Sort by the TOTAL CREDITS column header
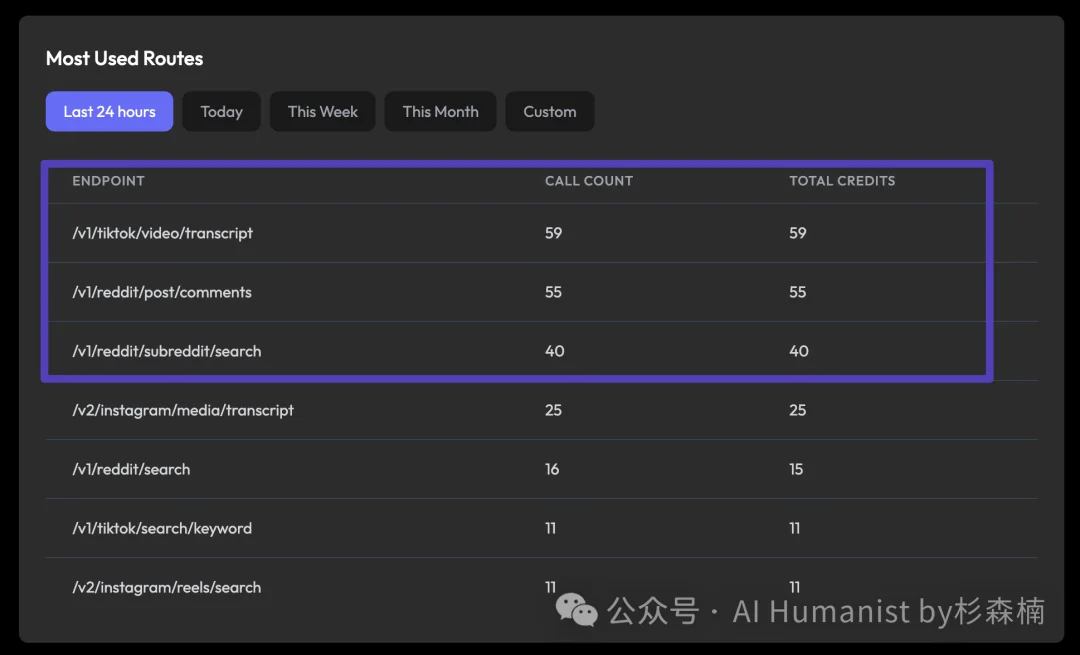 (841, 181)
